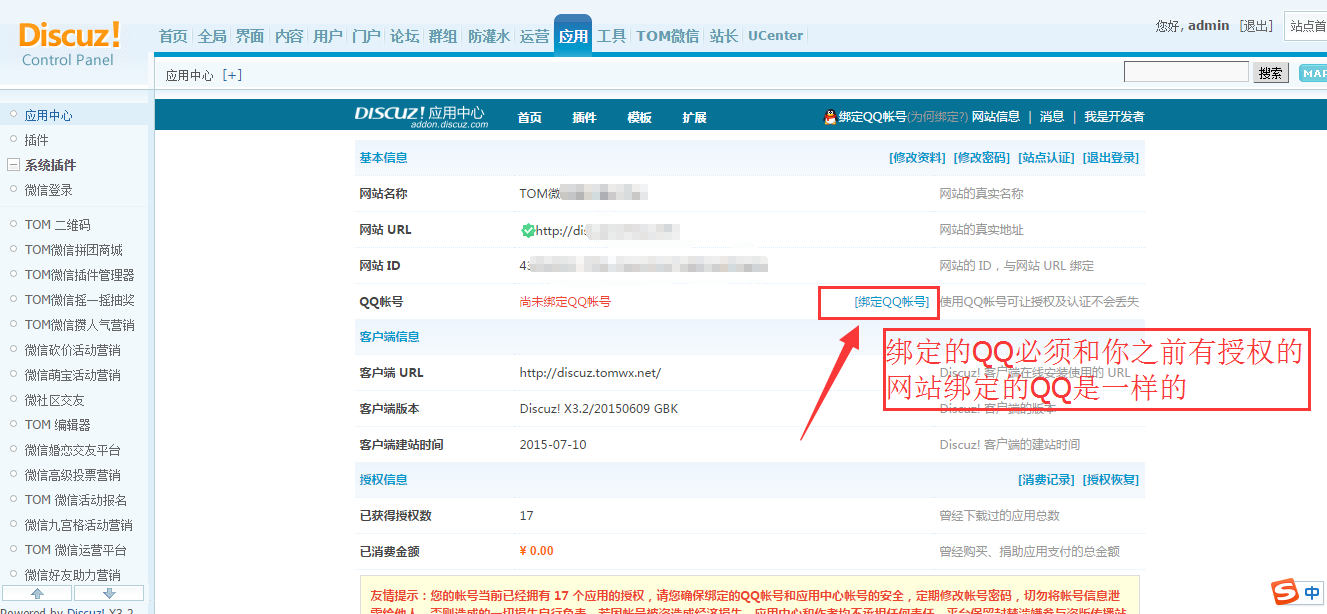The height and width of the screenshot is (614, 1327).
Task: Switch to the 工具 top menu tab
Action: (611, 36)
